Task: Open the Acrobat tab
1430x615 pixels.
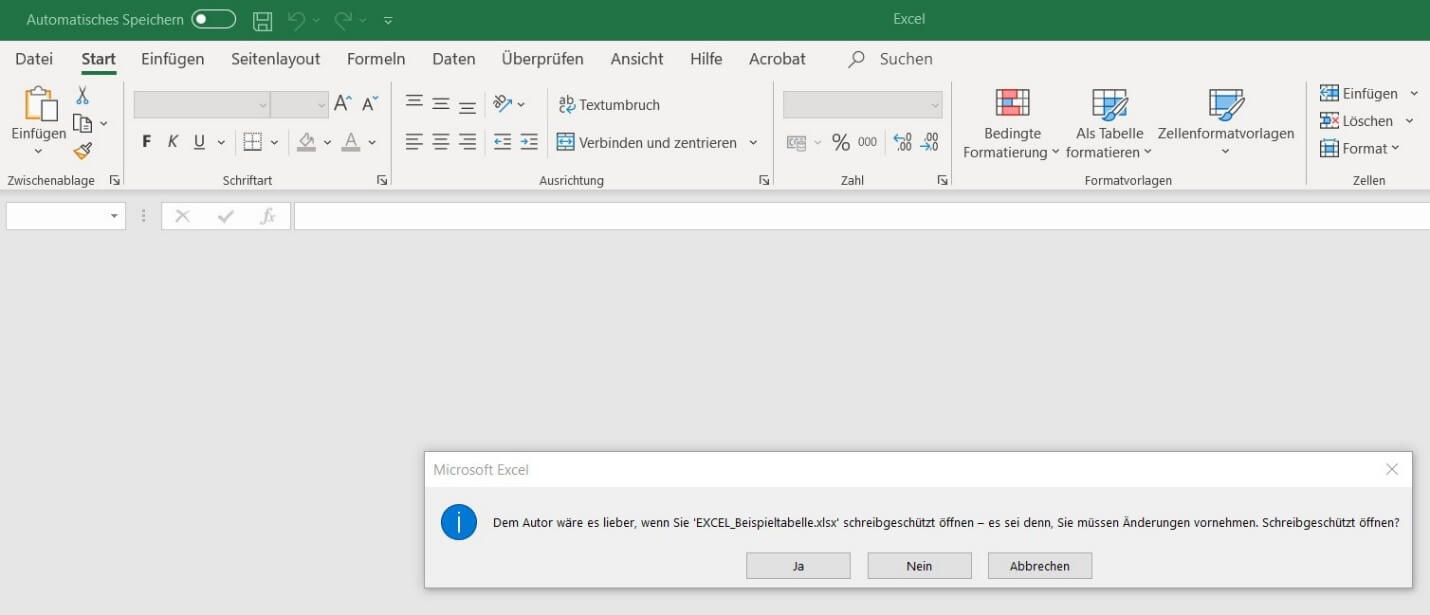Action: click(x=777, y=59)
